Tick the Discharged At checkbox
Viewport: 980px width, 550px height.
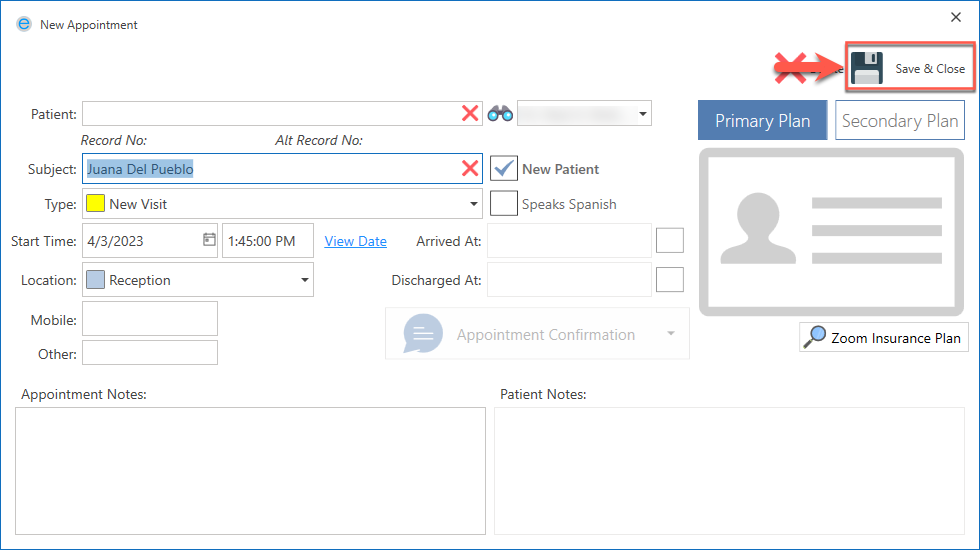(669, 279)
